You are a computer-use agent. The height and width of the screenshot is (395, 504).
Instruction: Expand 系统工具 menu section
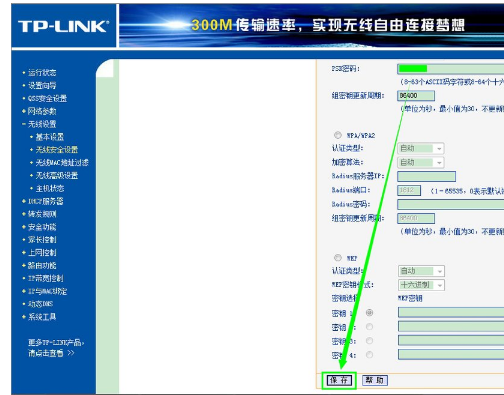click(42, 317)
